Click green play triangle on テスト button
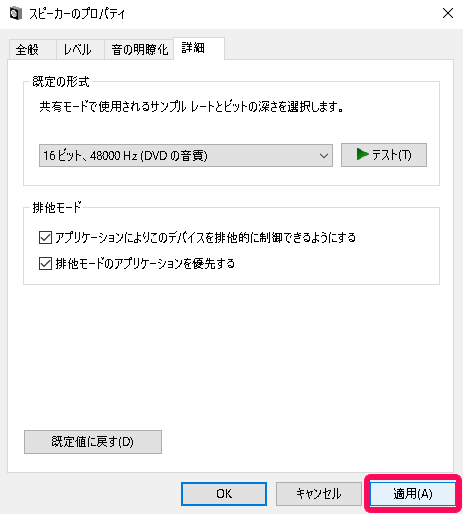Image resolution: width=463 pixels, height=514 pixels. [362, 154]
